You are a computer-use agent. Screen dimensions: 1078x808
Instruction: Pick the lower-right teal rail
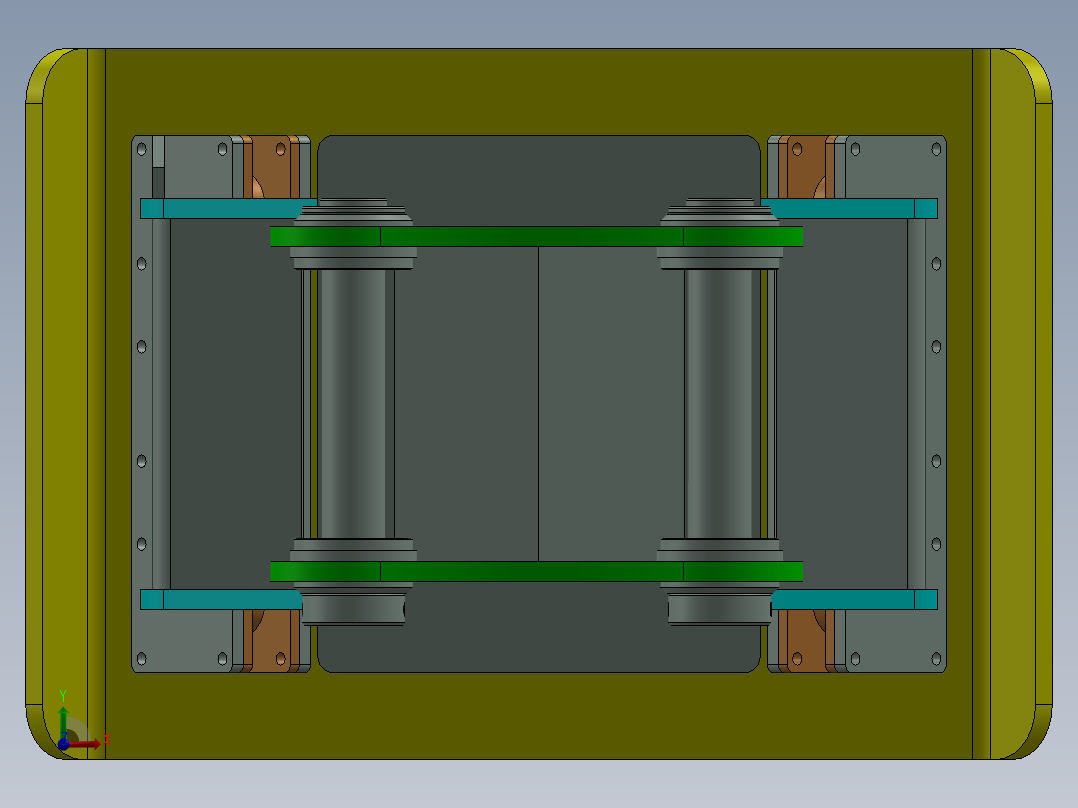(x=855, y=600)
